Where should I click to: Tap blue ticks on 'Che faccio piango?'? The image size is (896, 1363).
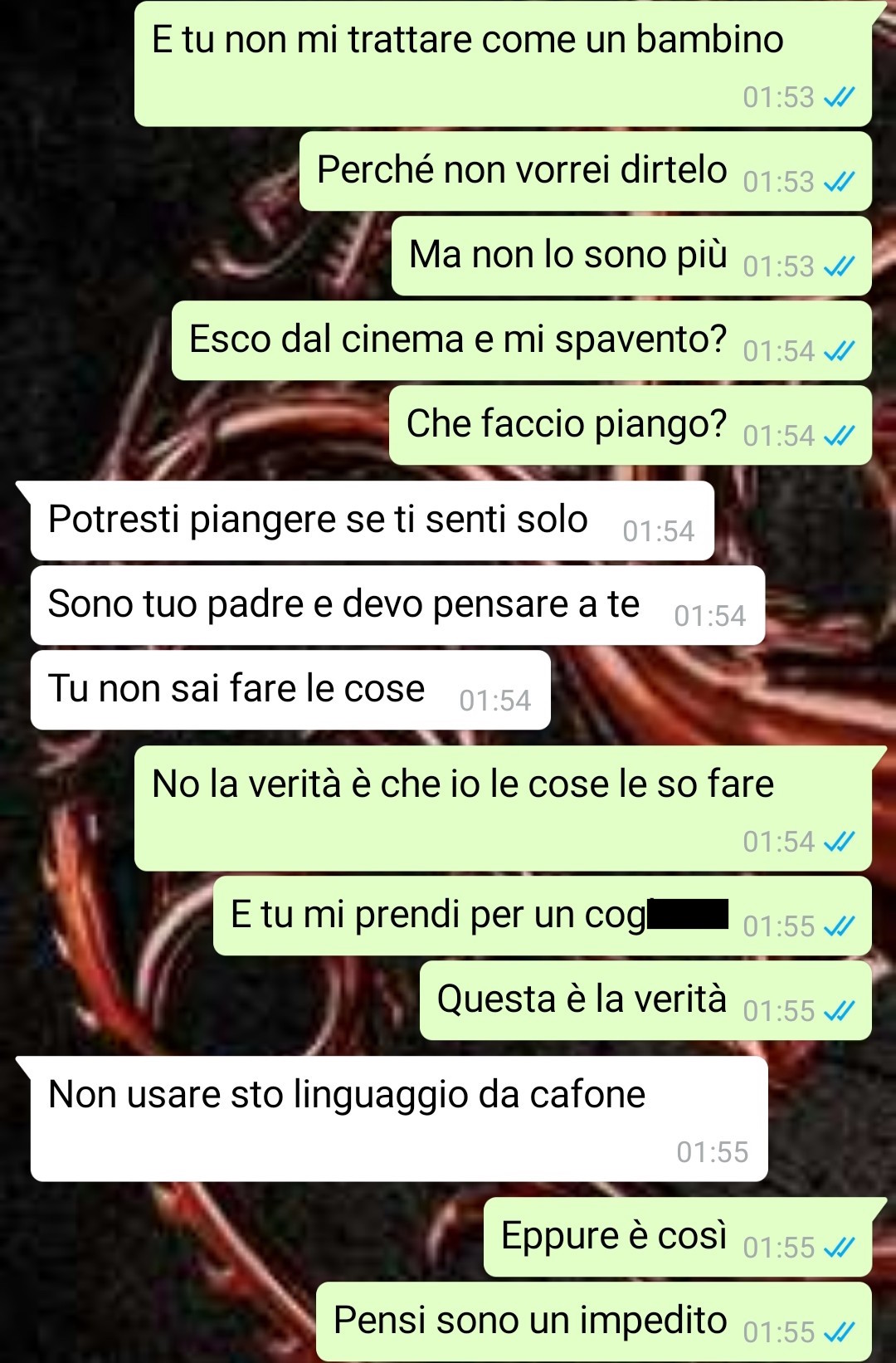(x=839, y=436)
